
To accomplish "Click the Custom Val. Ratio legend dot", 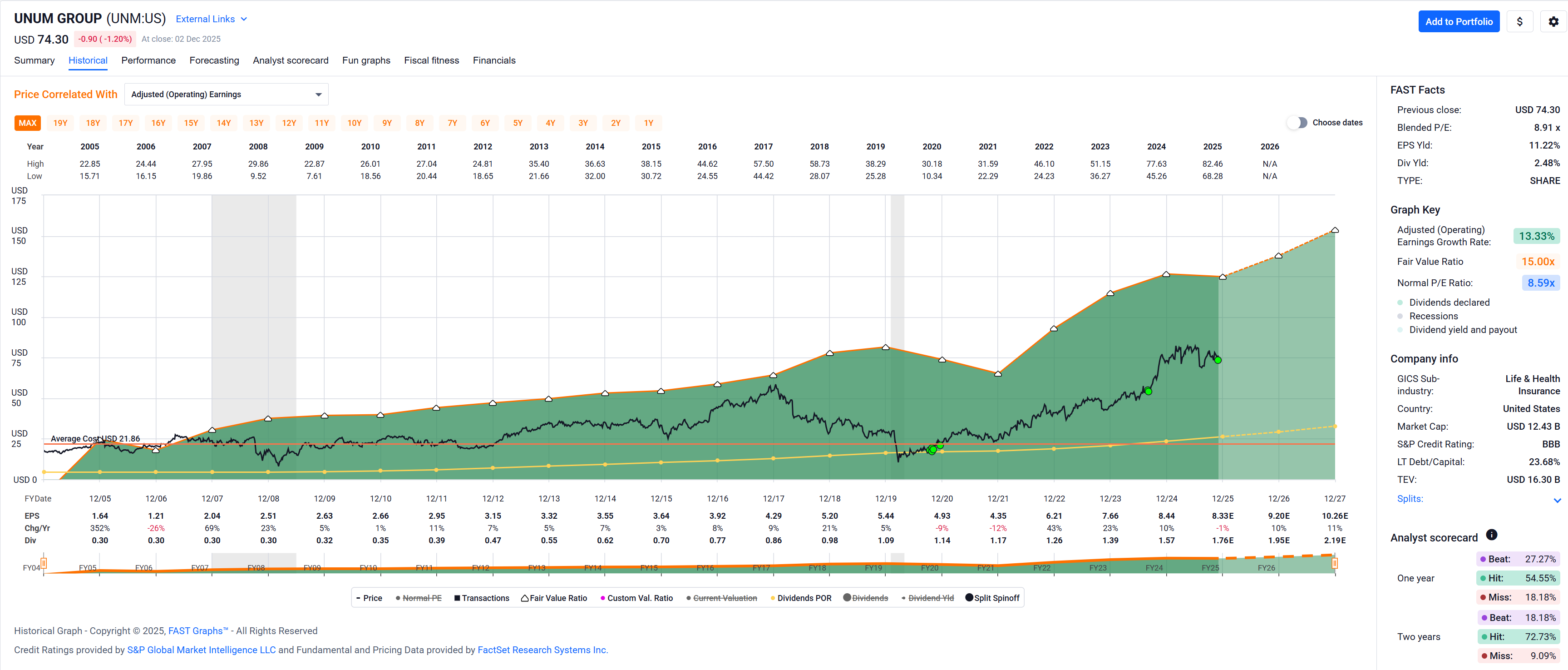I will click(602, 598).
